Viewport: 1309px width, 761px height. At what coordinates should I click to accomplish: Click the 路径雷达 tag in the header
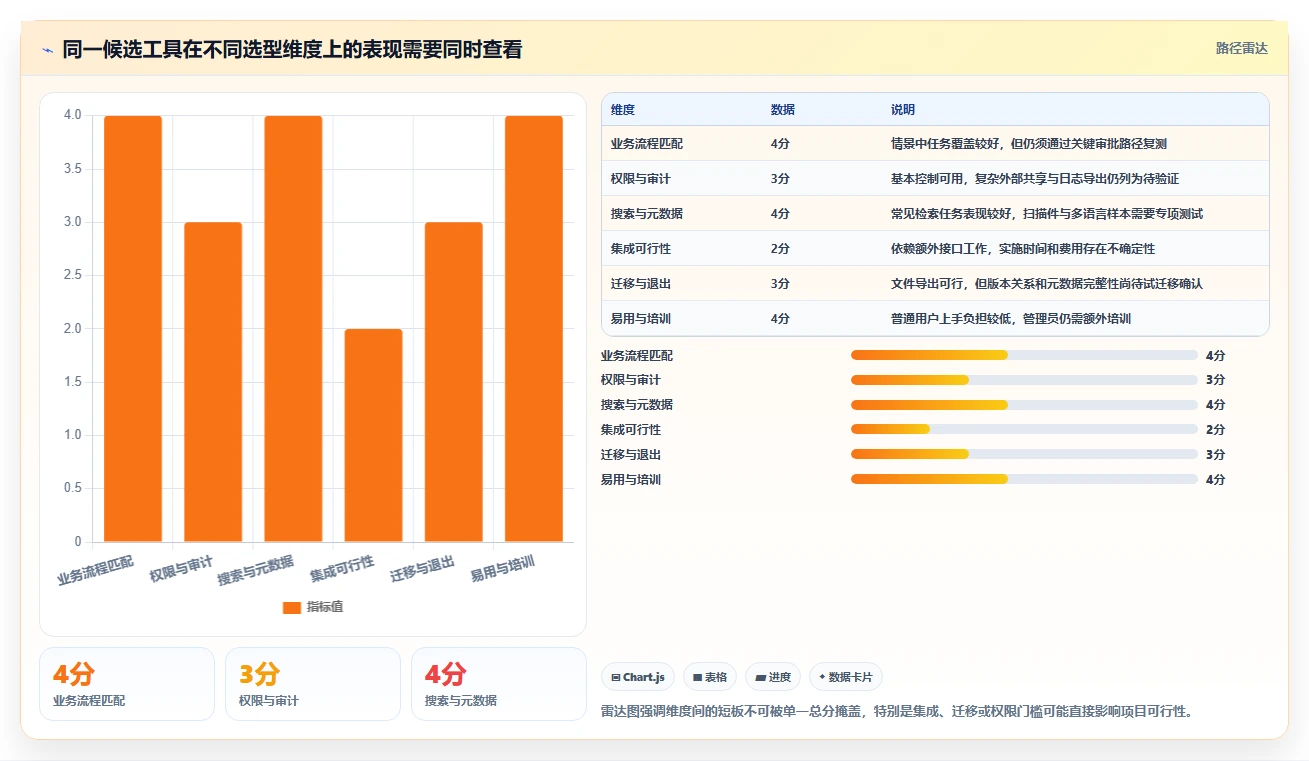[x=1242, y=48]
